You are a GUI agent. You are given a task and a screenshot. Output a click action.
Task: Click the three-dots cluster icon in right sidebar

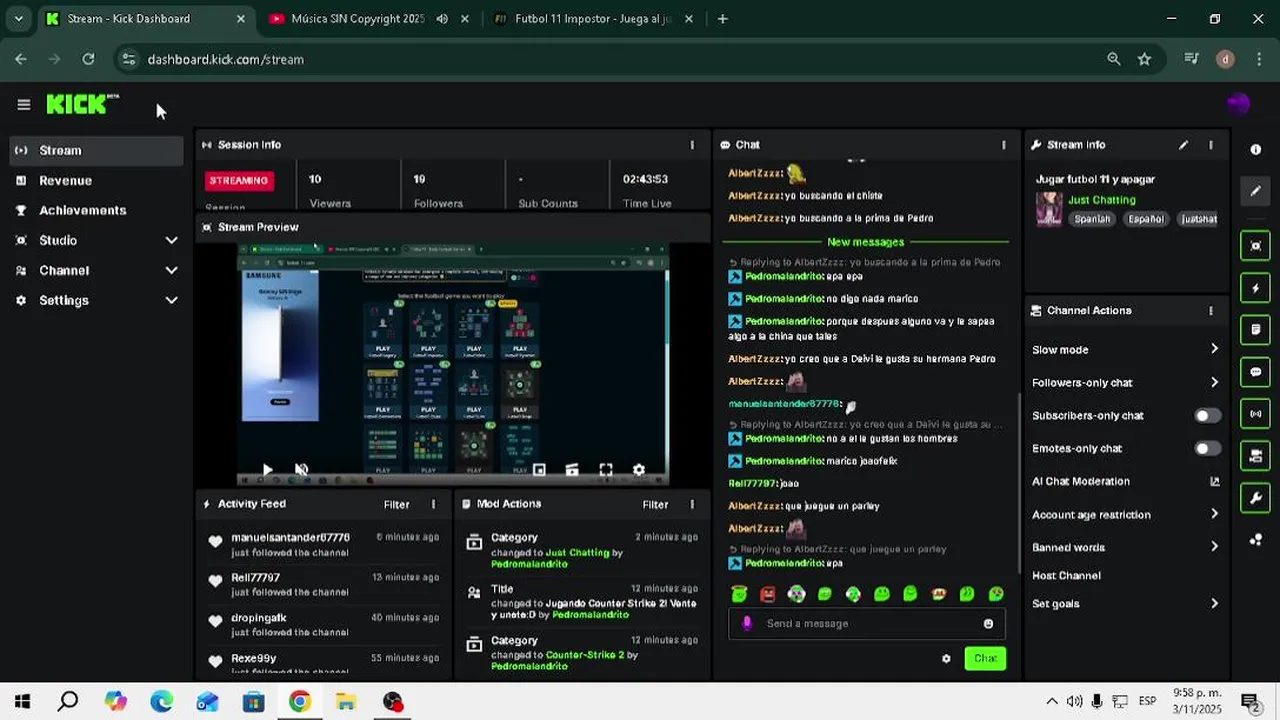click(1256, 540)
